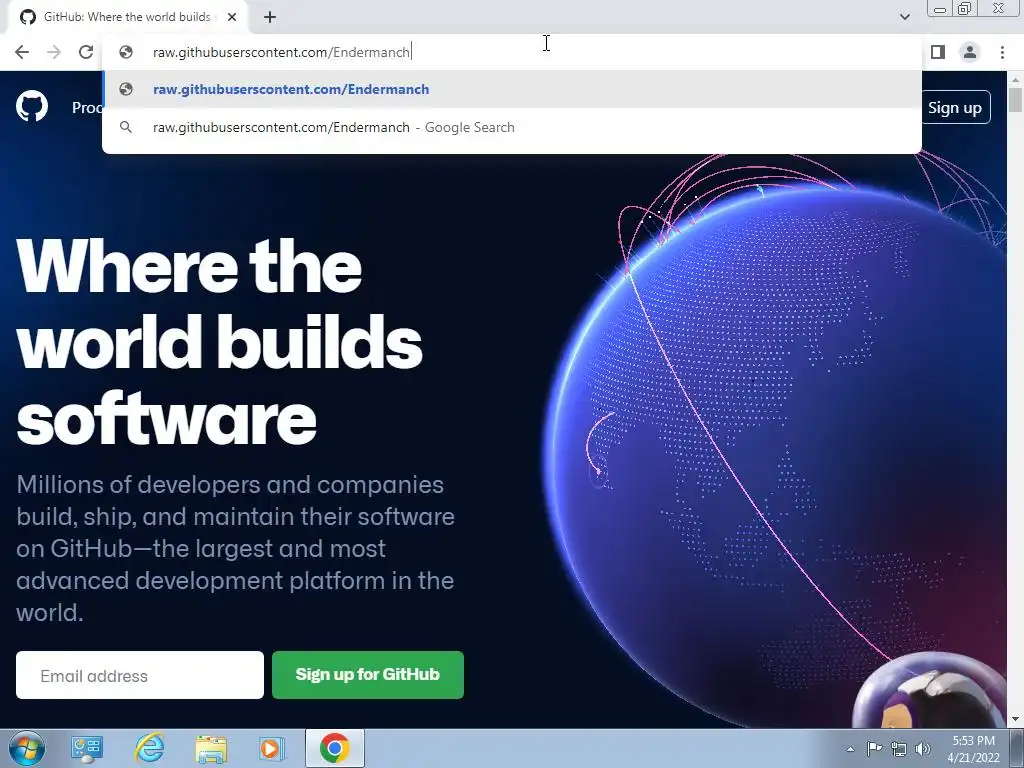The height and width of the screenshot is (768, 1024).
Task: Open the Action Center flag icon
Action: [x=874, y=748]
